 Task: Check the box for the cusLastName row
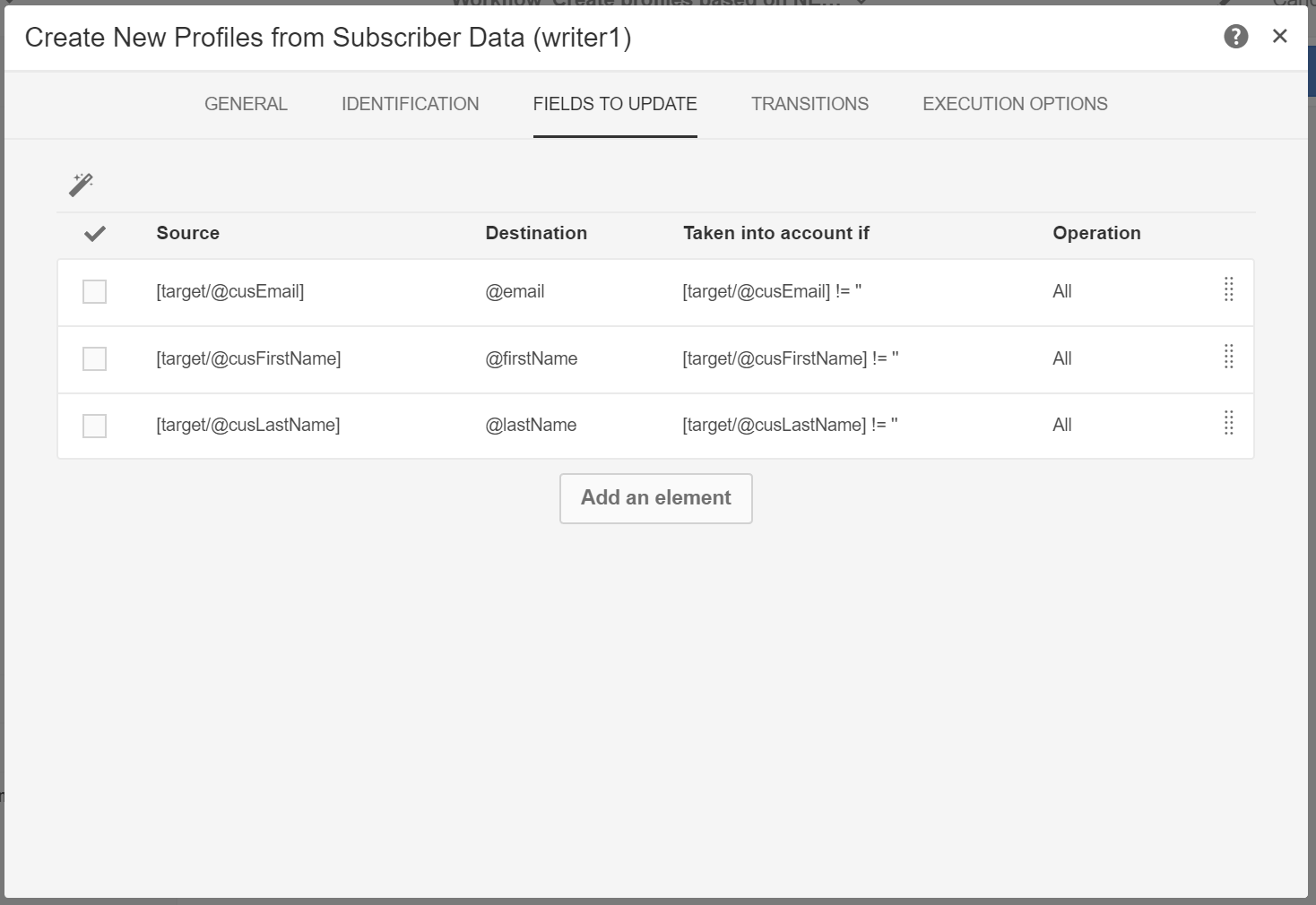click(94, 426)
